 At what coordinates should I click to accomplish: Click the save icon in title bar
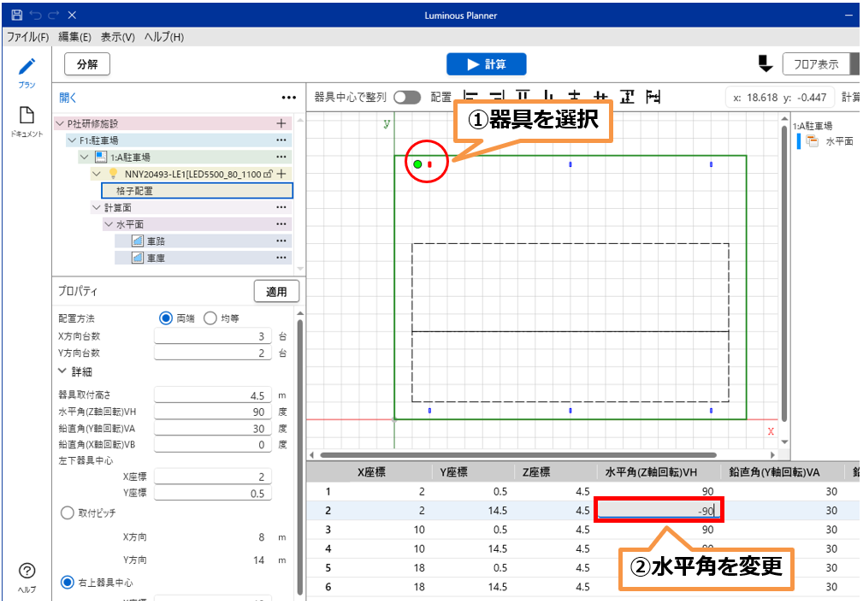pyautogui.click(x=15, y=16)
